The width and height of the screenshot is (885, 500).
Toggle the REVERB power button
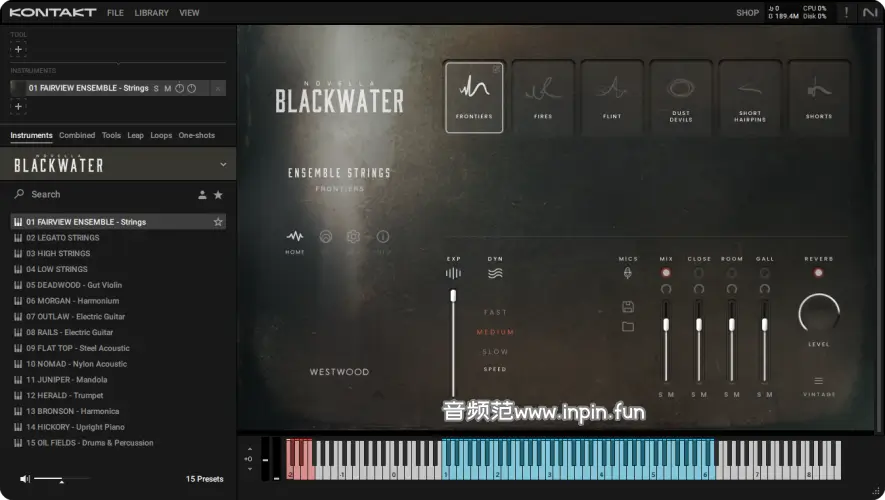[818, 273]
